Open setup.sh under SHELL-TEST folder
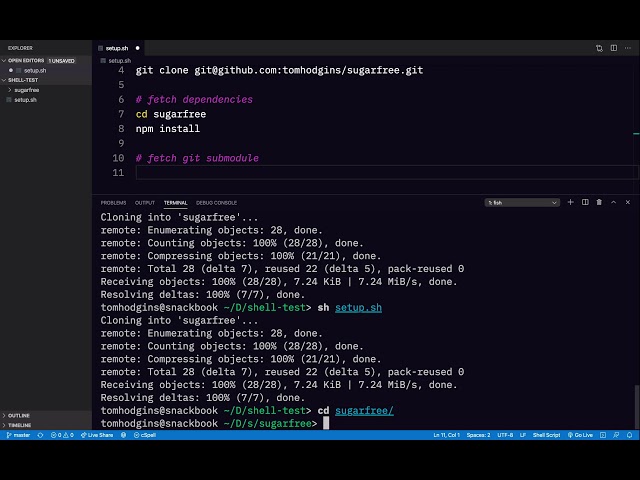Screen dimensions: 640x480 pyautogui.click(x=25, y=100)
